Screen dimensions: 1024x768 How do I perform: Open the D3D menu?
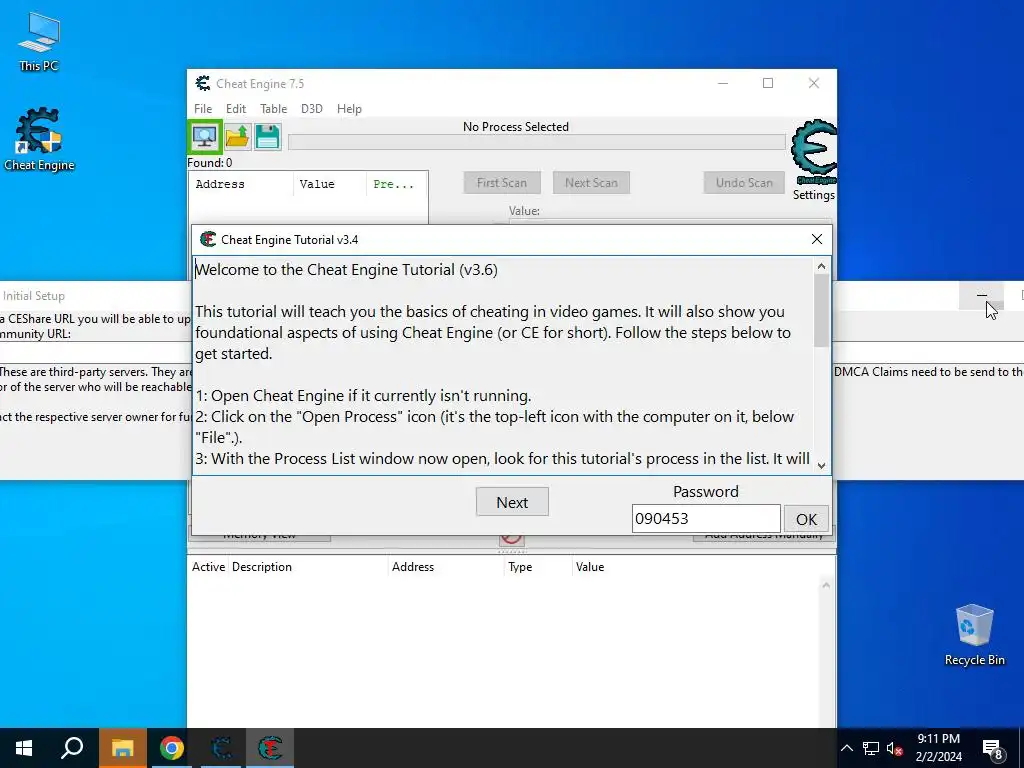click(312, 108)
